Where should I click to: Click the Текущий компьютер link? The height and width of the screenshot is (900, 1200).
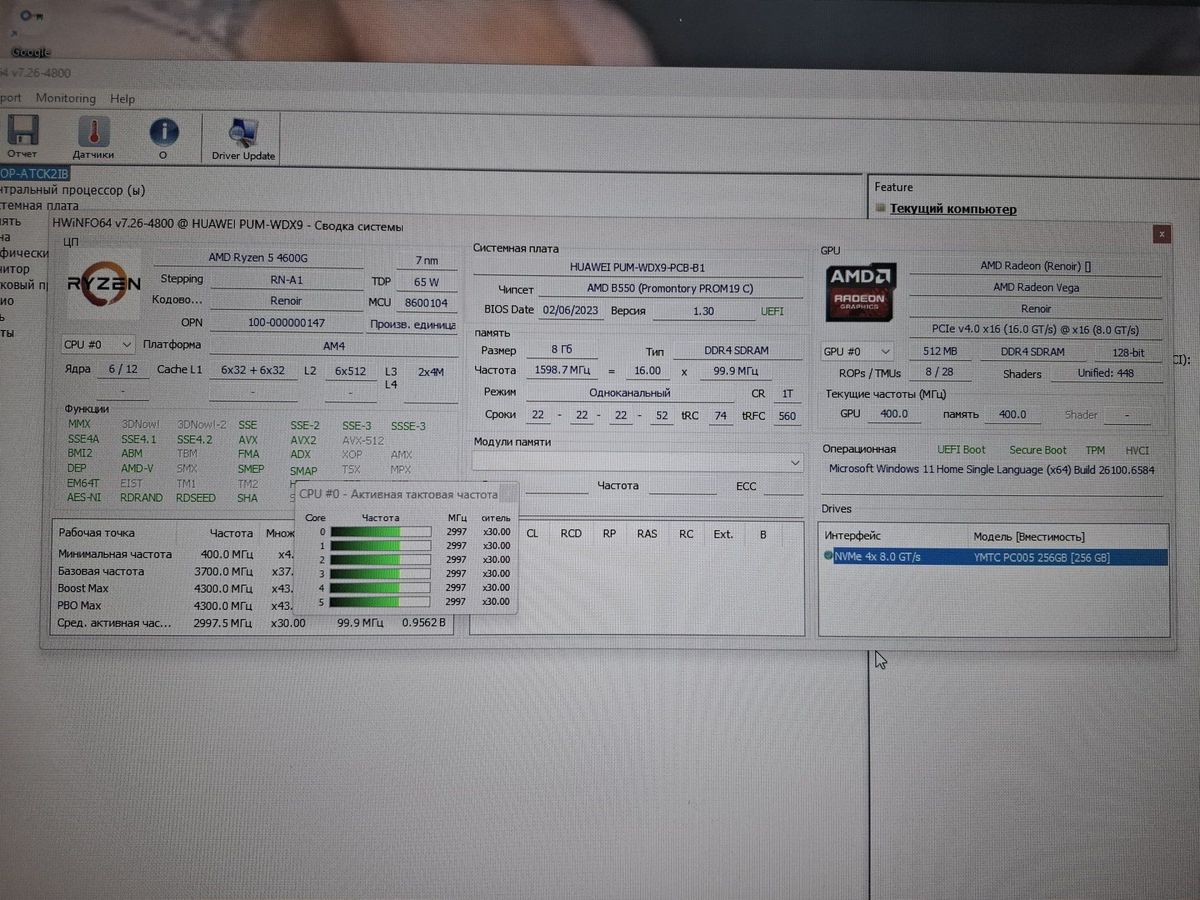click(x=953, y=209)
